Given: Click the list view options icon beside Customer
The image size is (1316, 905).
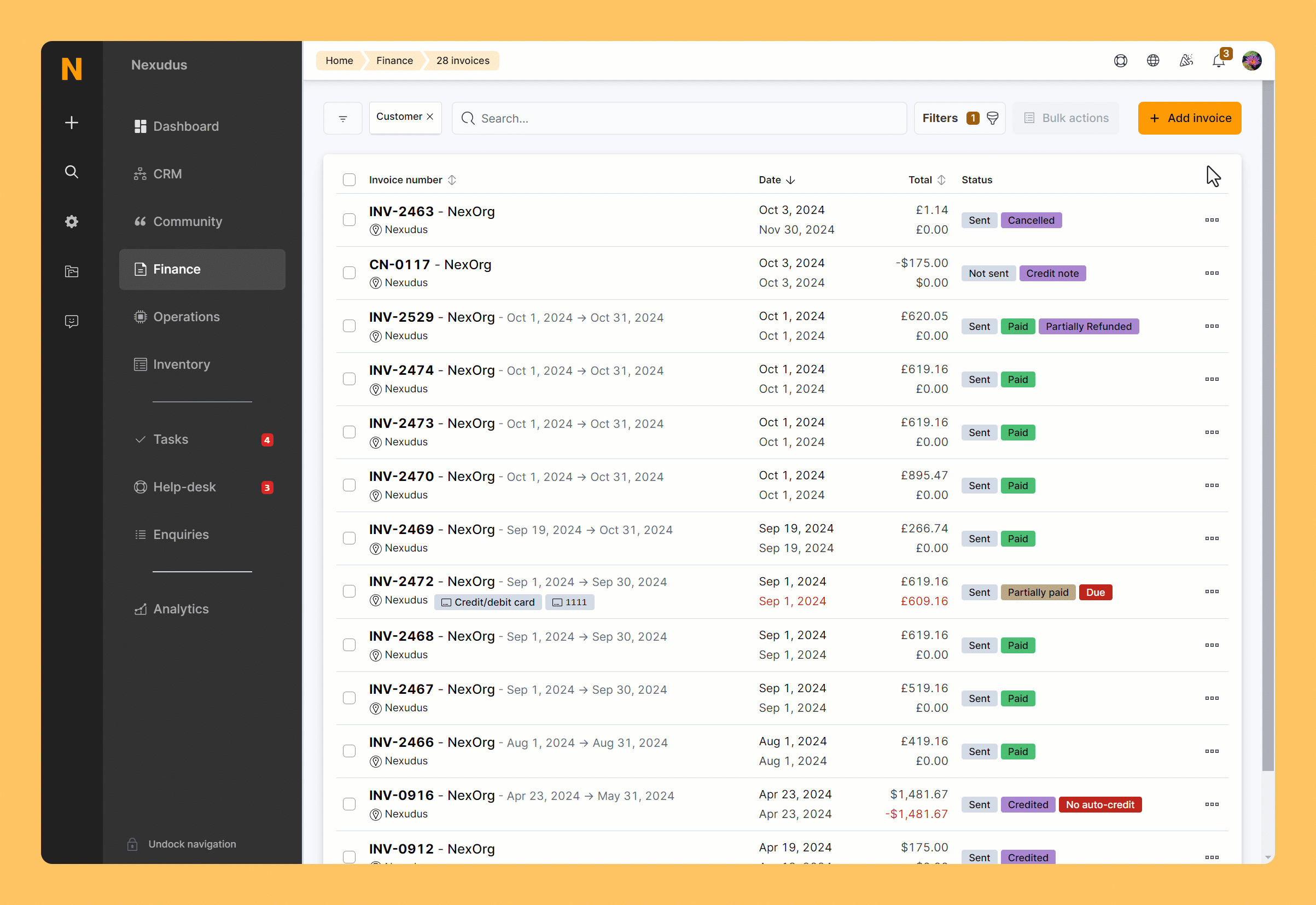Looking at the screenshot, I should click(343, 119).
